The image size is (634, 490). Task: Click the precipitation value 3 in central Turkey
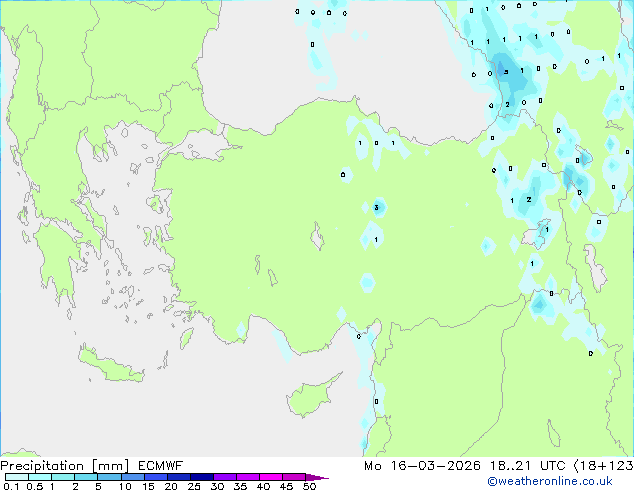click(x=377, y=207)
